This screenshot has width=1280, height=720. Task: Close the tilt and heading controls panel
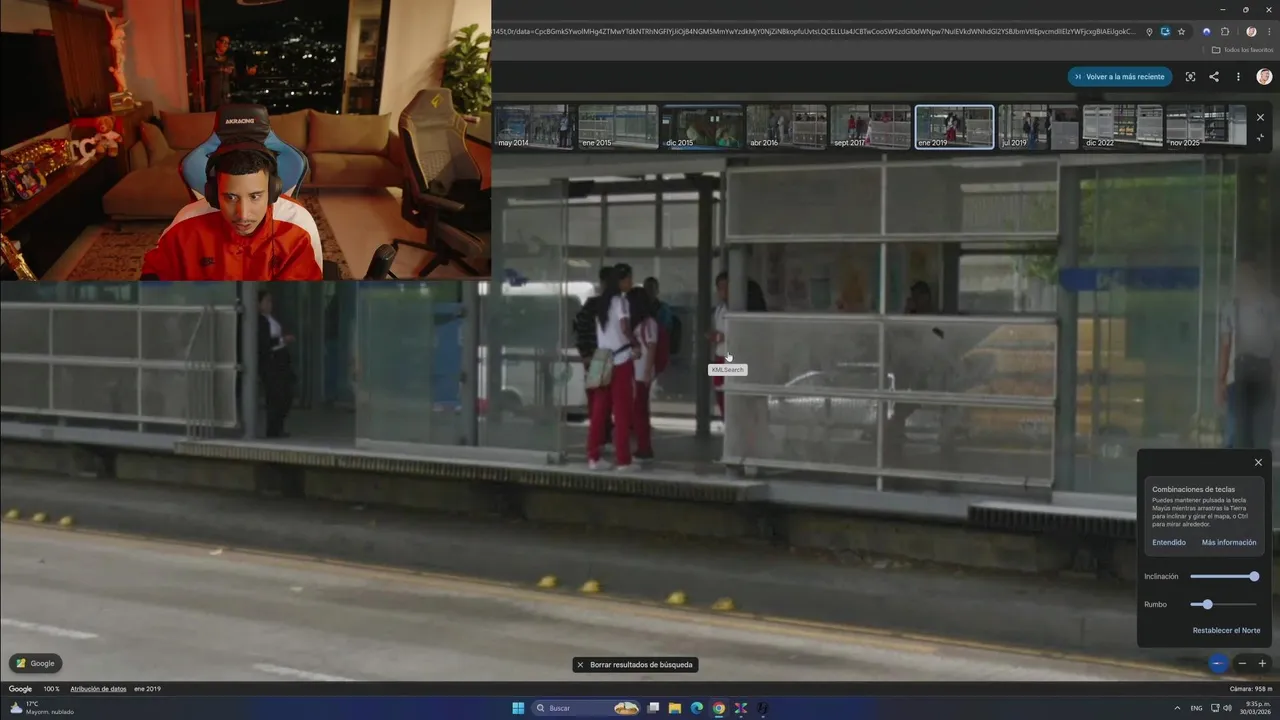coord(1258,462)
